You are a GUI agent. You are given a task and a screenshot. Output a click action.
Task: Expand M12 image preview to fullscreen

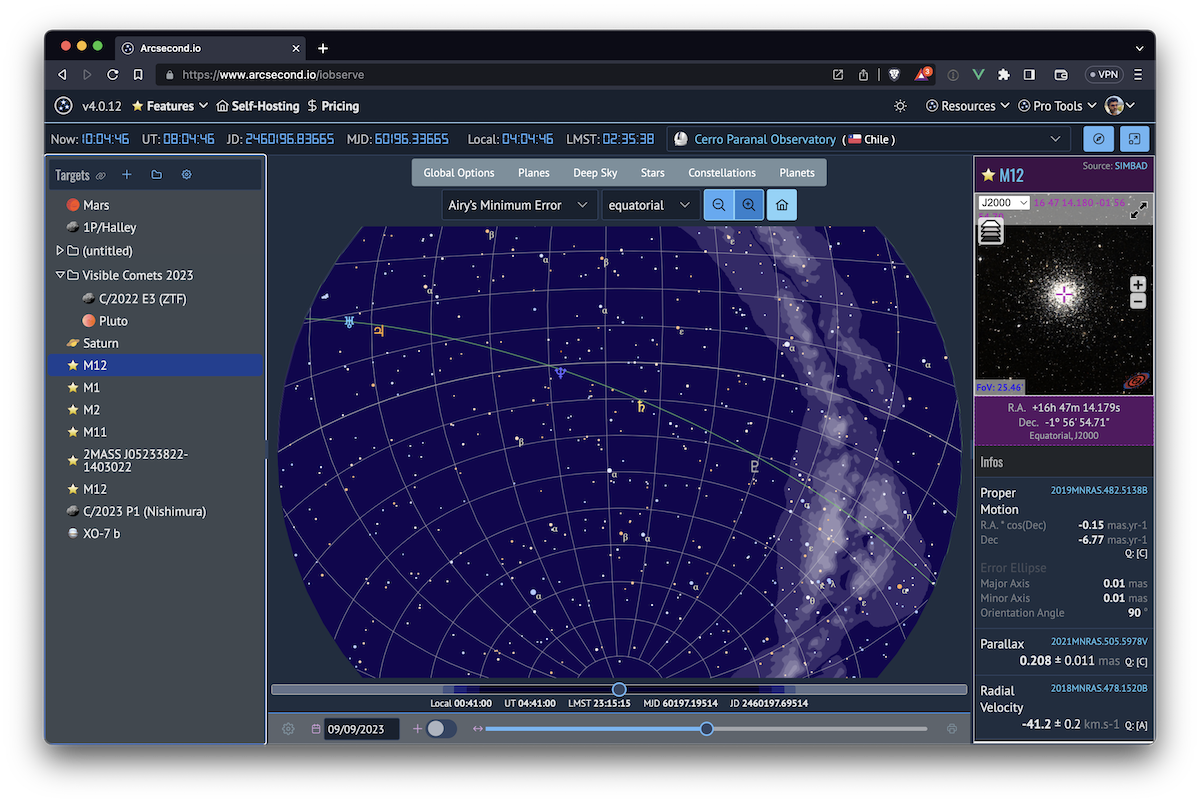[x=1139, y=210]
